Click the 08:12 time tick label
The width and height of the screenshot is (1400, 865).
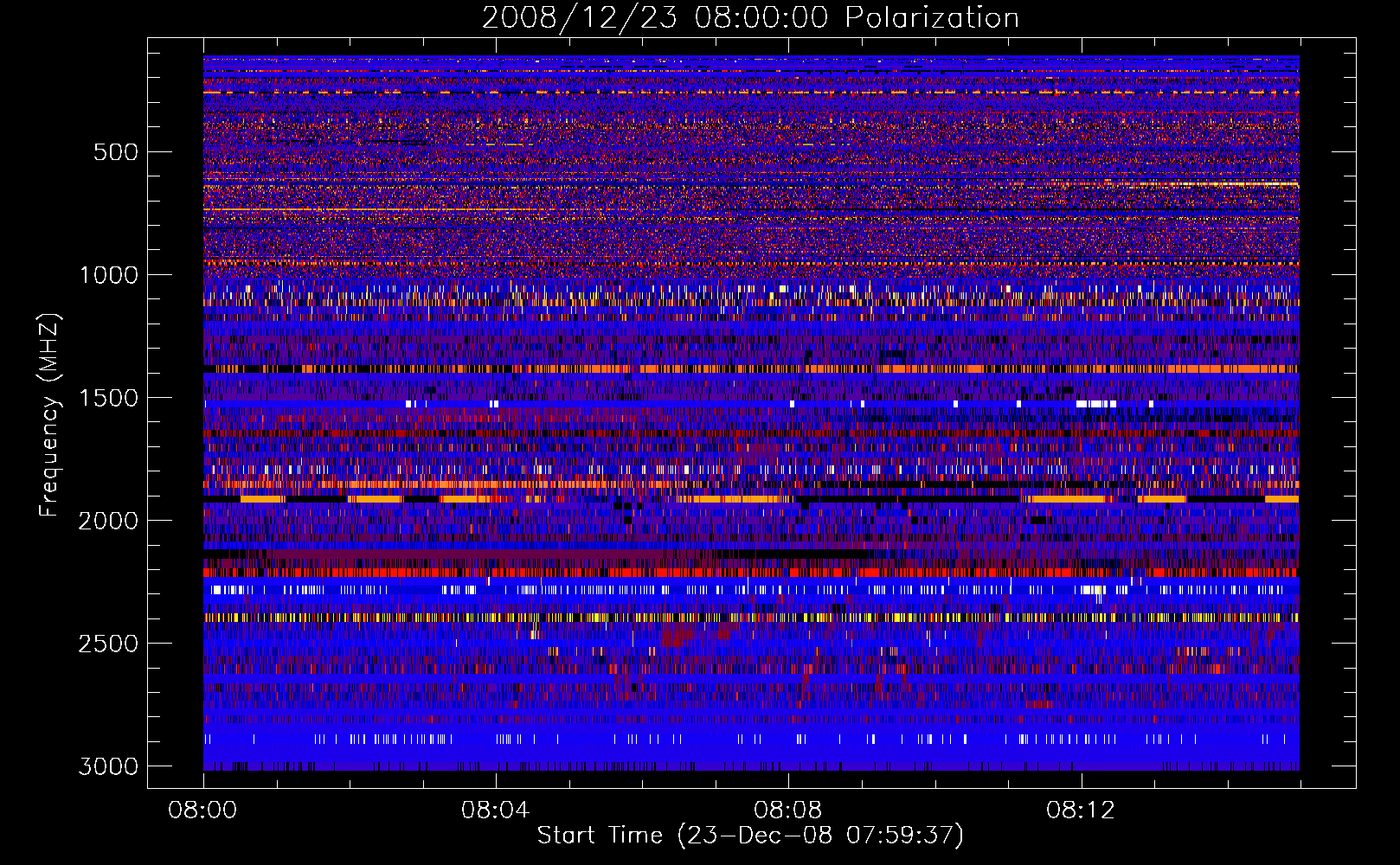tap(1081, 811)
